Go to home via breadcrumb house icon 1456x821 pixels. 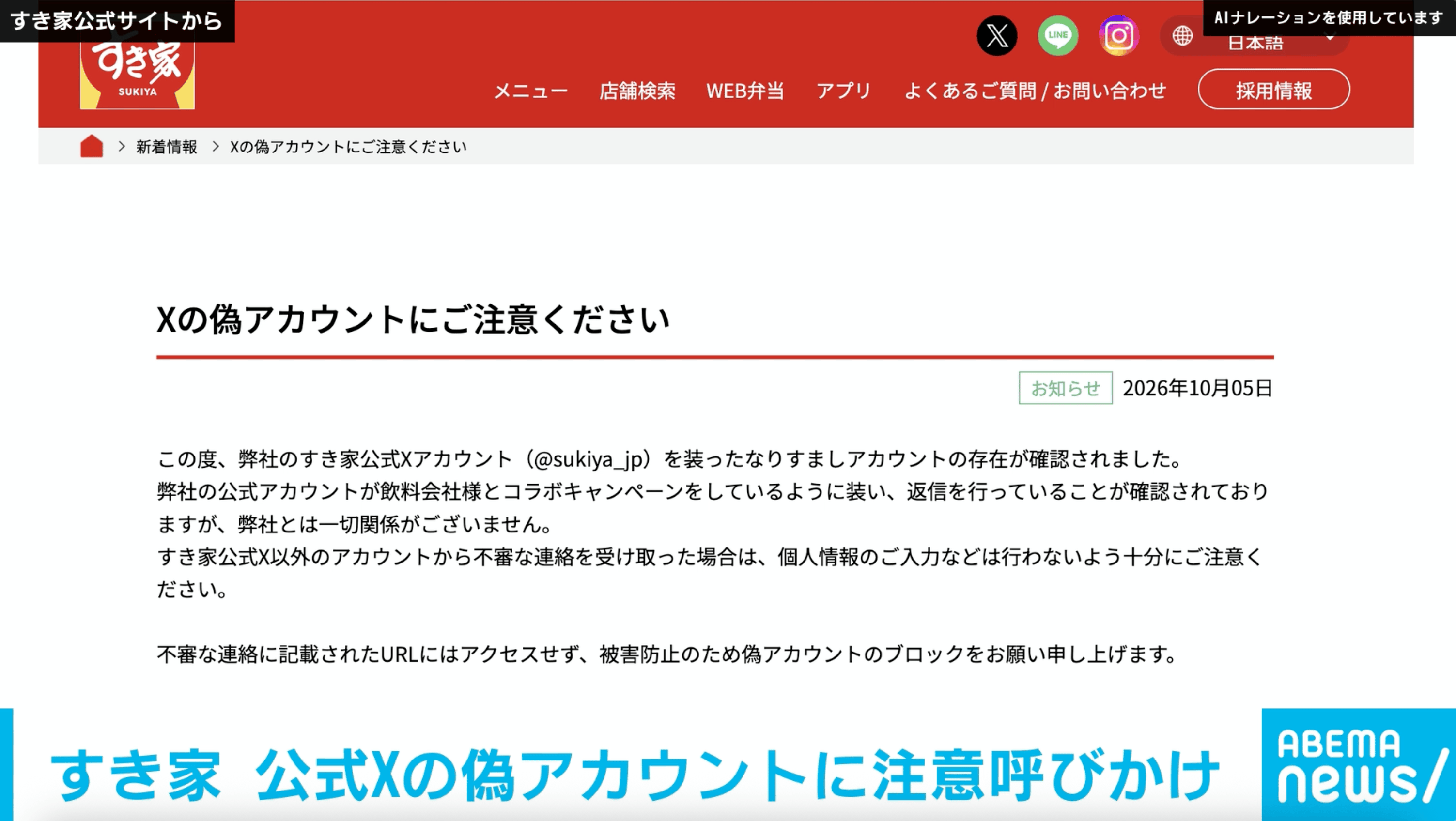coord(92,146)
